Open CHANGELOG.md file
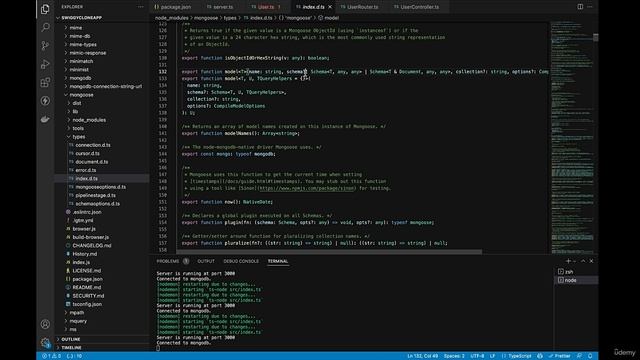Screen dimensions: 640x360 pyautogui.click(x=91, y=245)
